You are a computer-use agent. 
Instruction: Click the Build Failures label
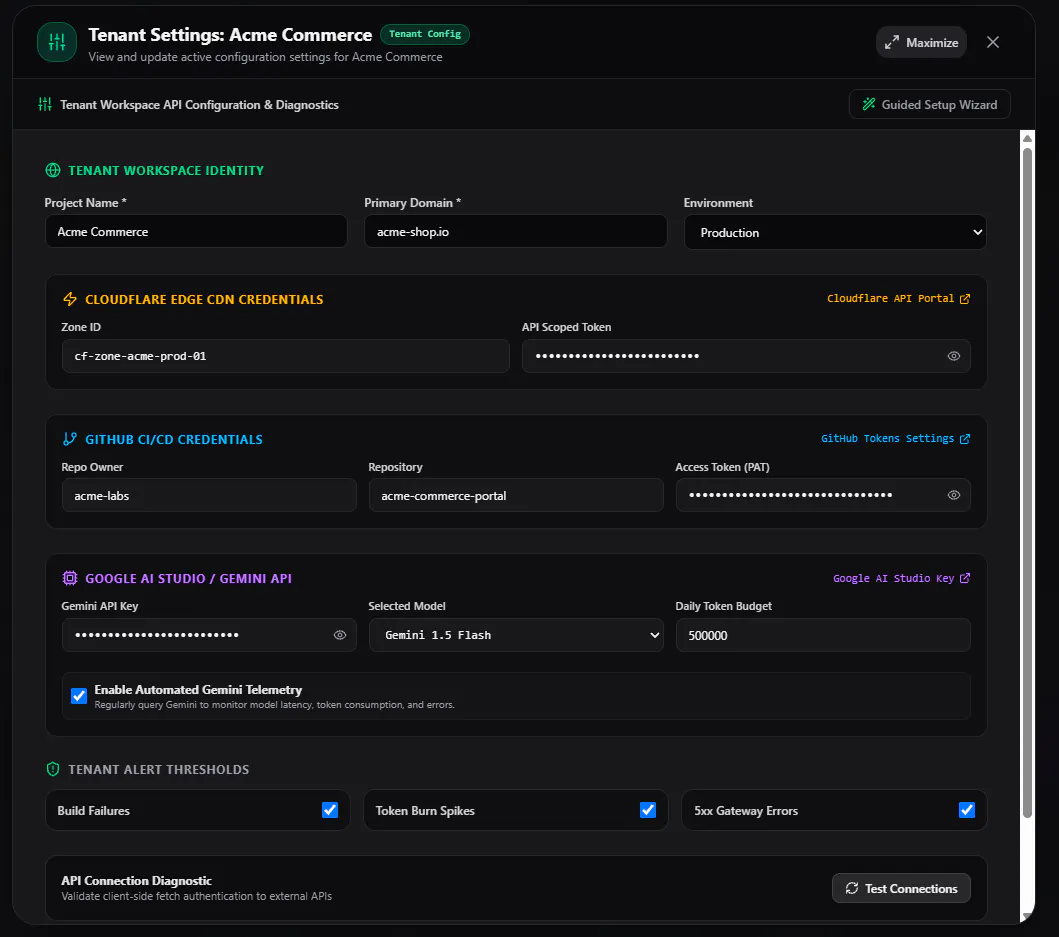[x=93, y=811]
